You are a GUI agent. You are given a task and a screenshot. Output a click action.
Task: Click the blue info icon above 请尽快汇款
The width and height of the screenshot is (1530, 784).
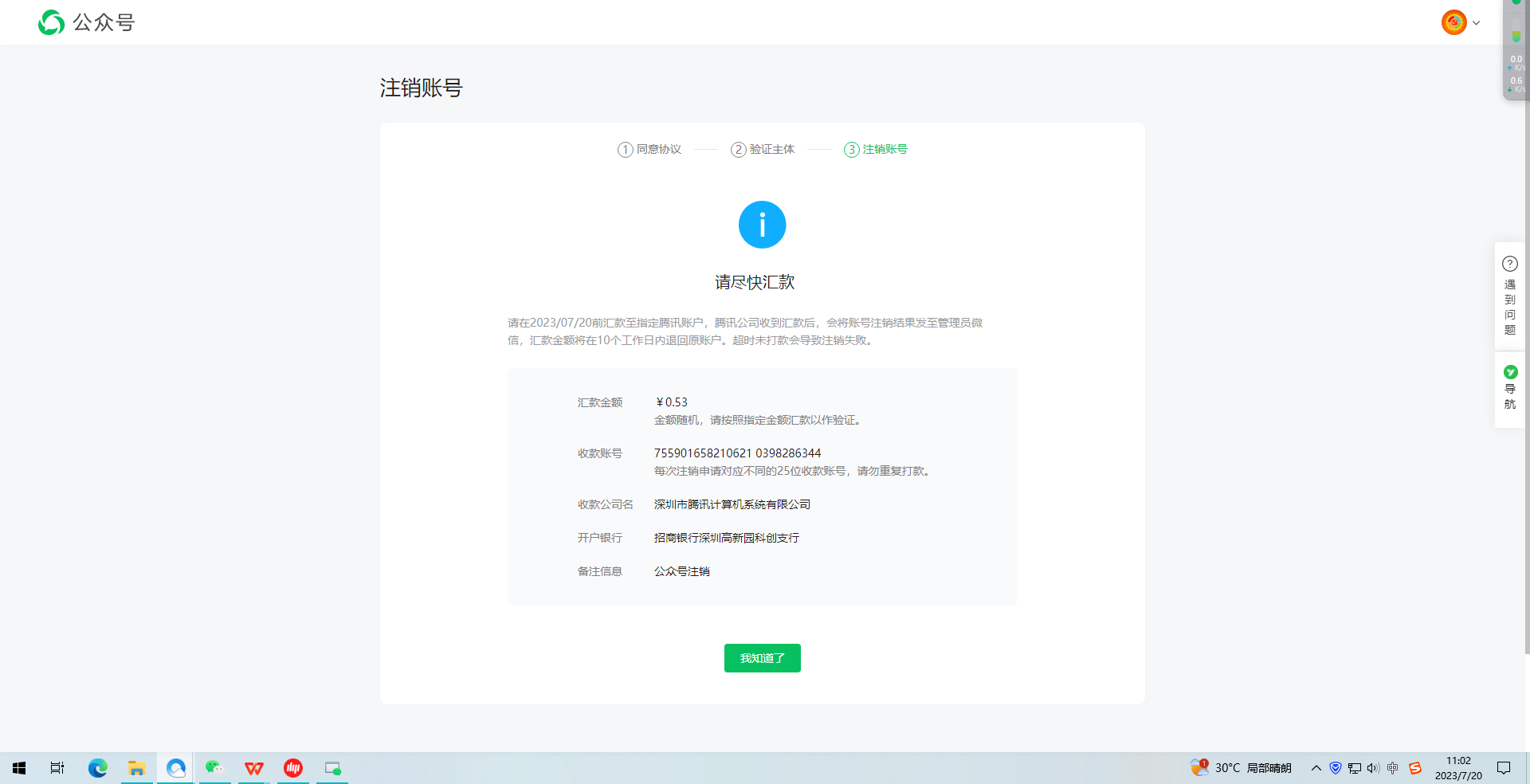tap(762, 225)
